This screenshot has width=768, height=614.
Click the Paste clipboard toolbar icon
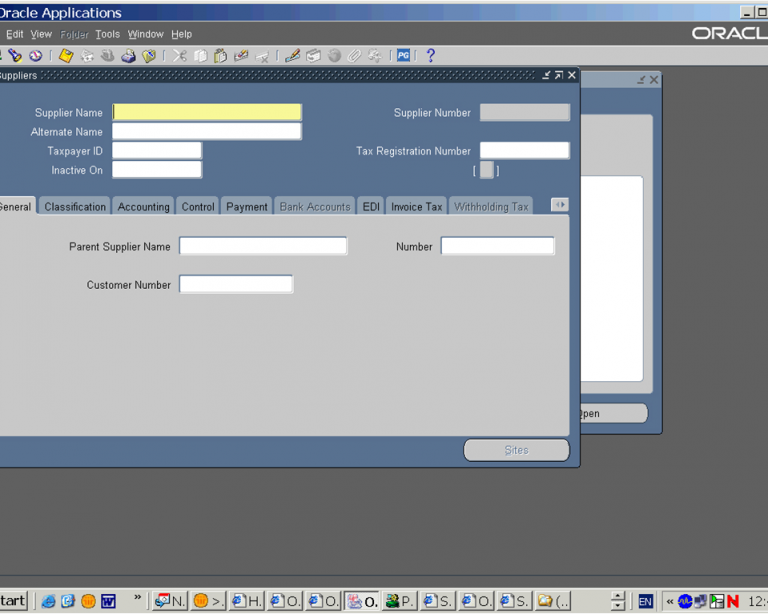point(220,56)
